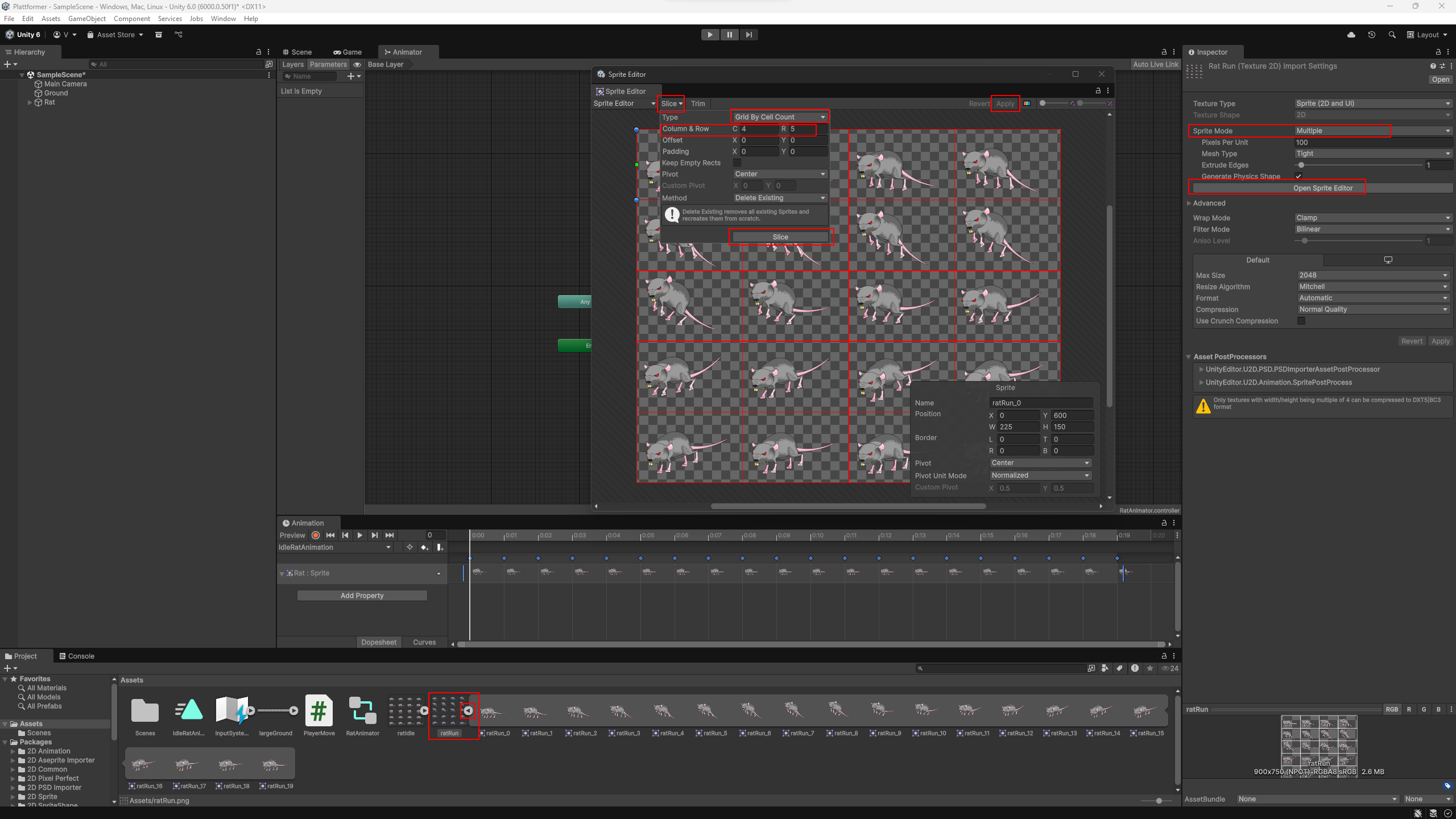Open the IdleRatAnimation clip dropdown
This screenshot has width=1456, height=819.
[335, 547]
